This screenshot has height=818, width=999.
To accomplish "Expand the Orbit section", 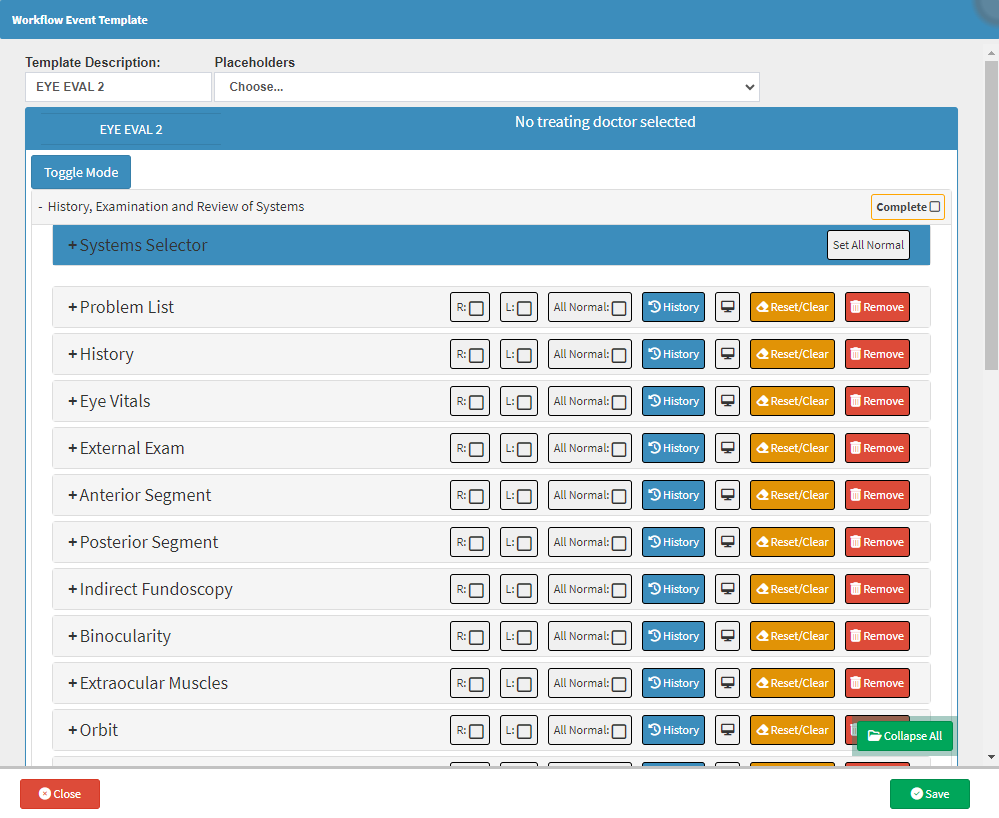I will (93, 730).
